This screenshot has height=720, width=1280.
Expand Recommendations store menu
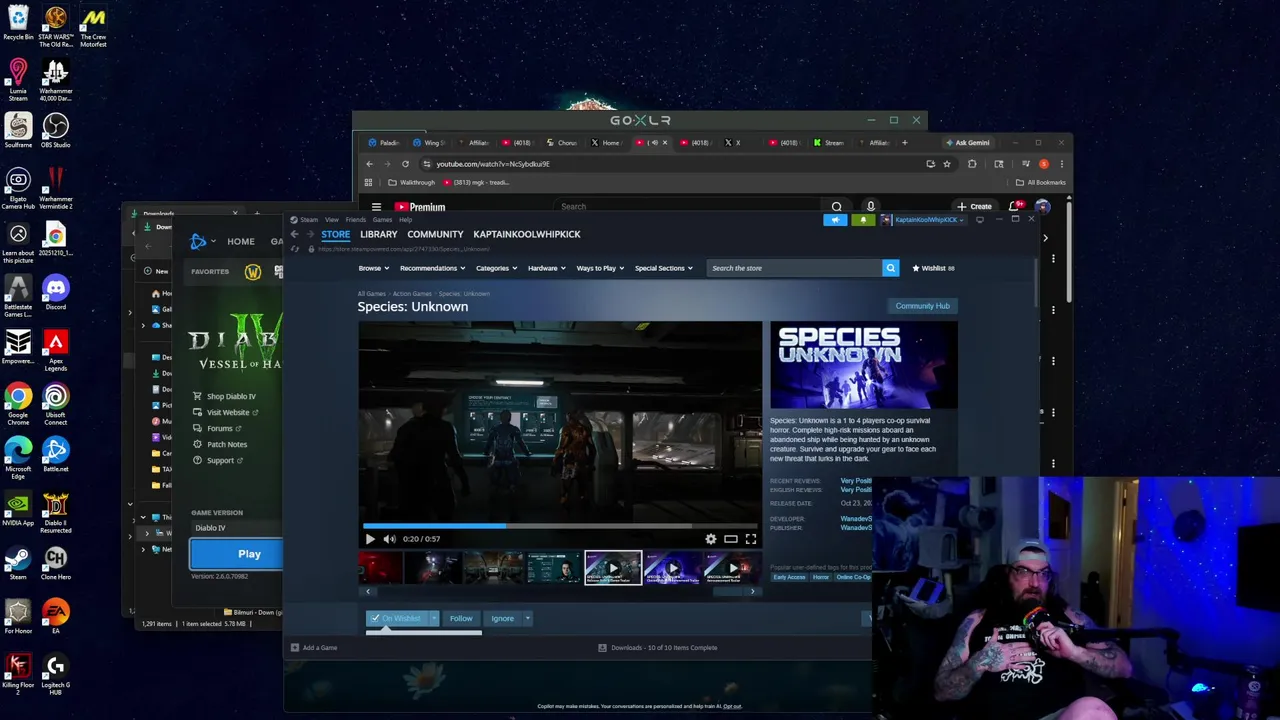point(431,268)
